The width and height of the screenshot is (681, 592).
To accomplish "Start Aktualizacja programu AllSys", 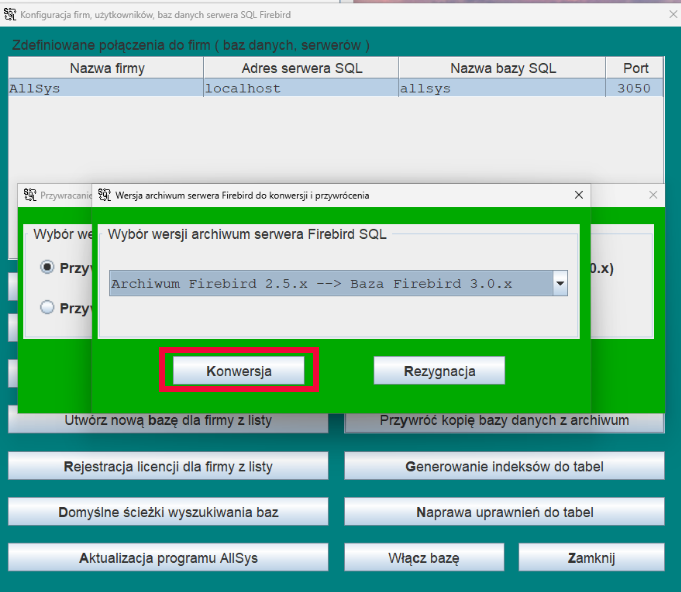I will point(168,557).
